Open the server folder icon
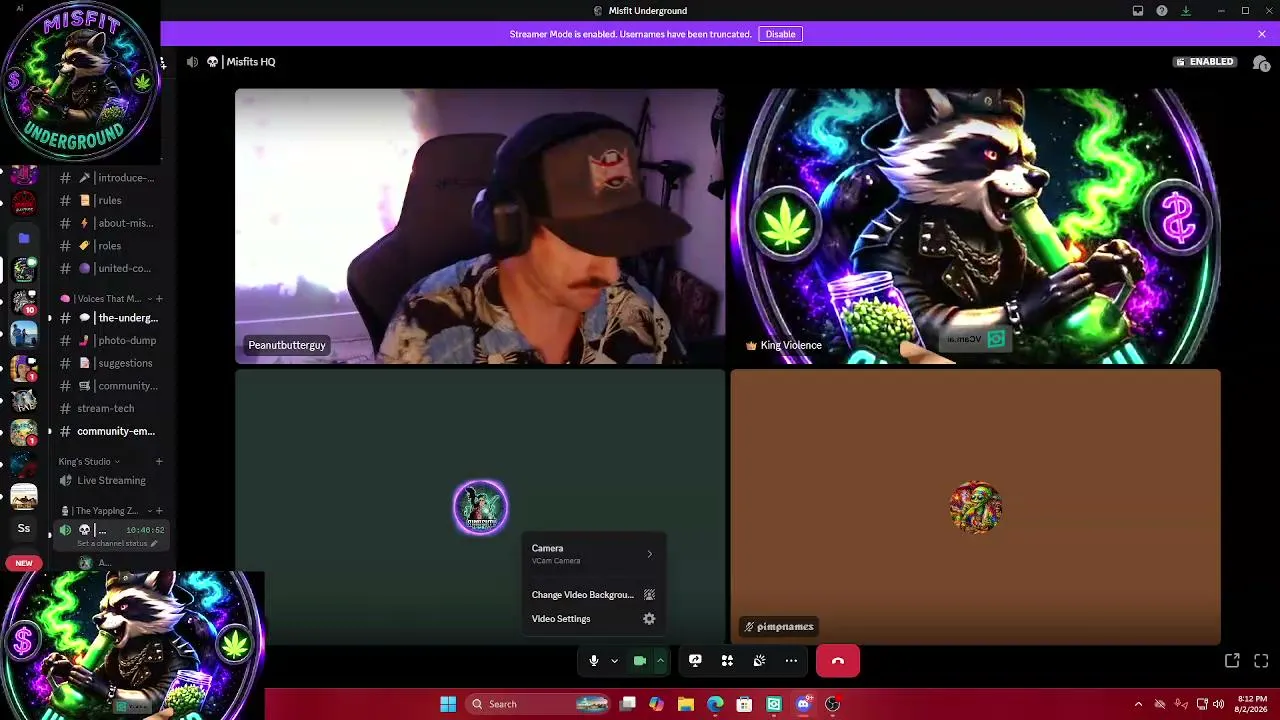This screenshot has width=1280, height=720. [x=24, y=238]
